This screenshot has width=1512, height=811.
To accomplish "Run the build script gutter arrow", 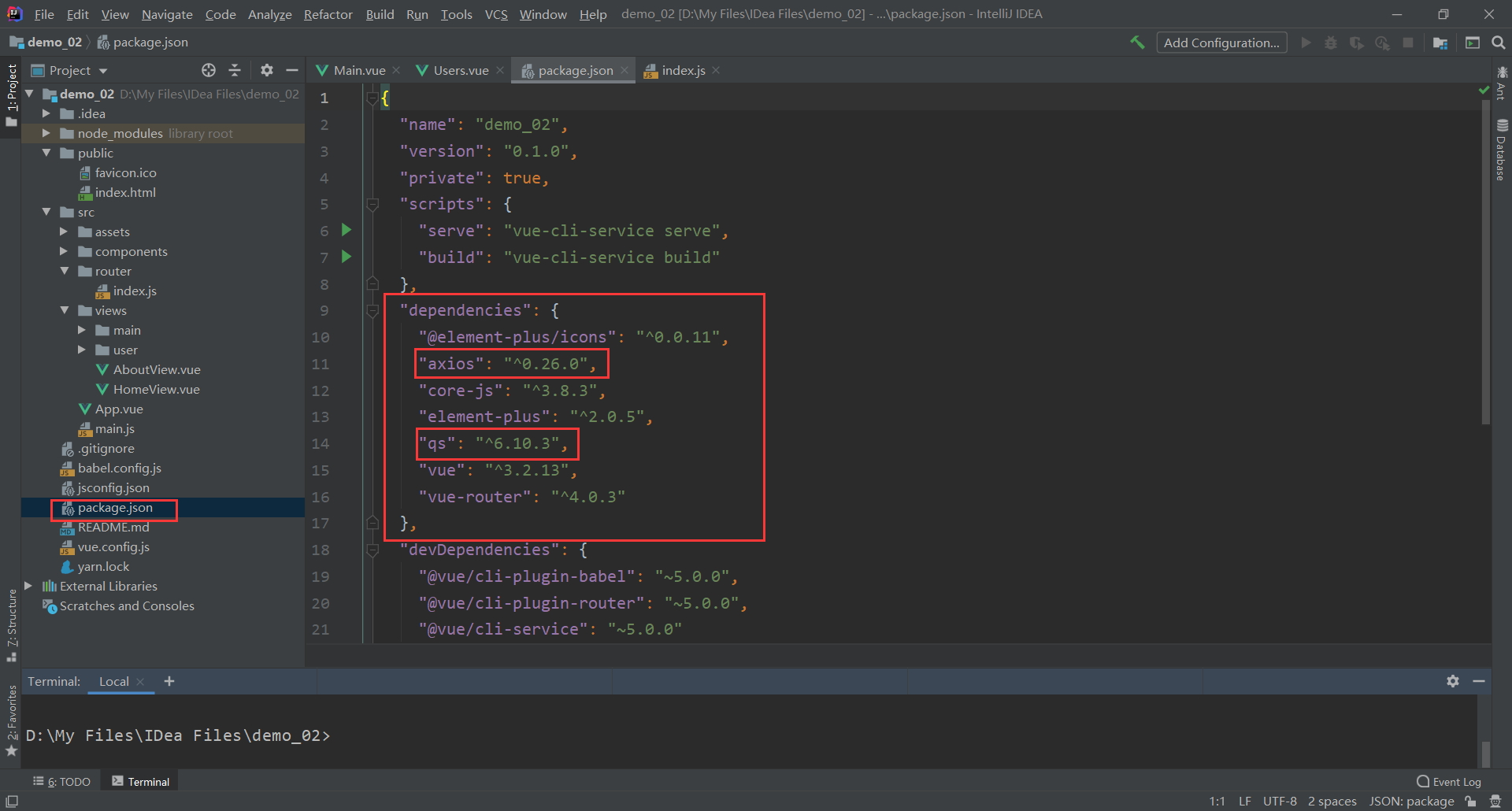I will coord(346,257).
